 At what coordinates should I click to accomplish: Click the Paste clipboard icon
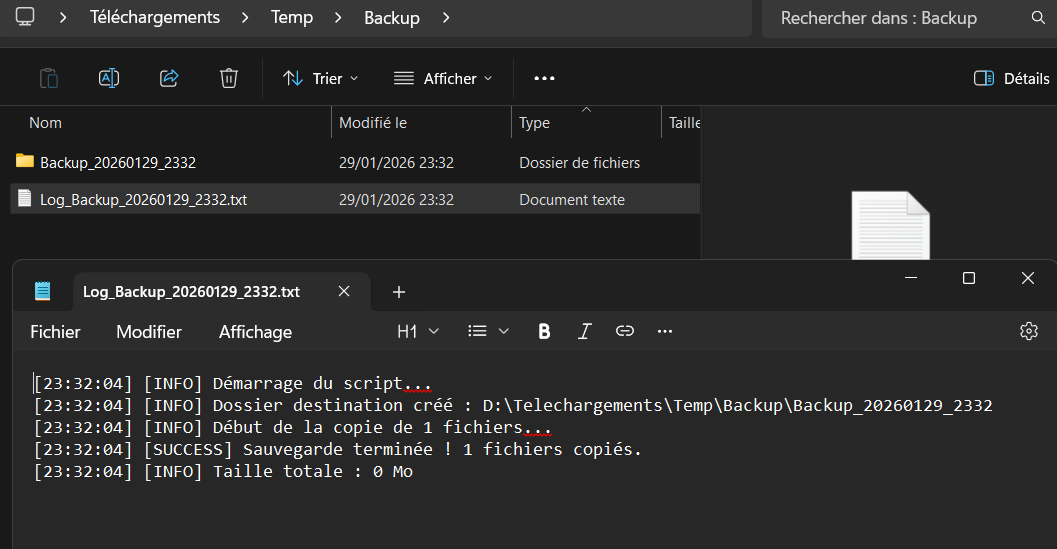click(49, 78)
